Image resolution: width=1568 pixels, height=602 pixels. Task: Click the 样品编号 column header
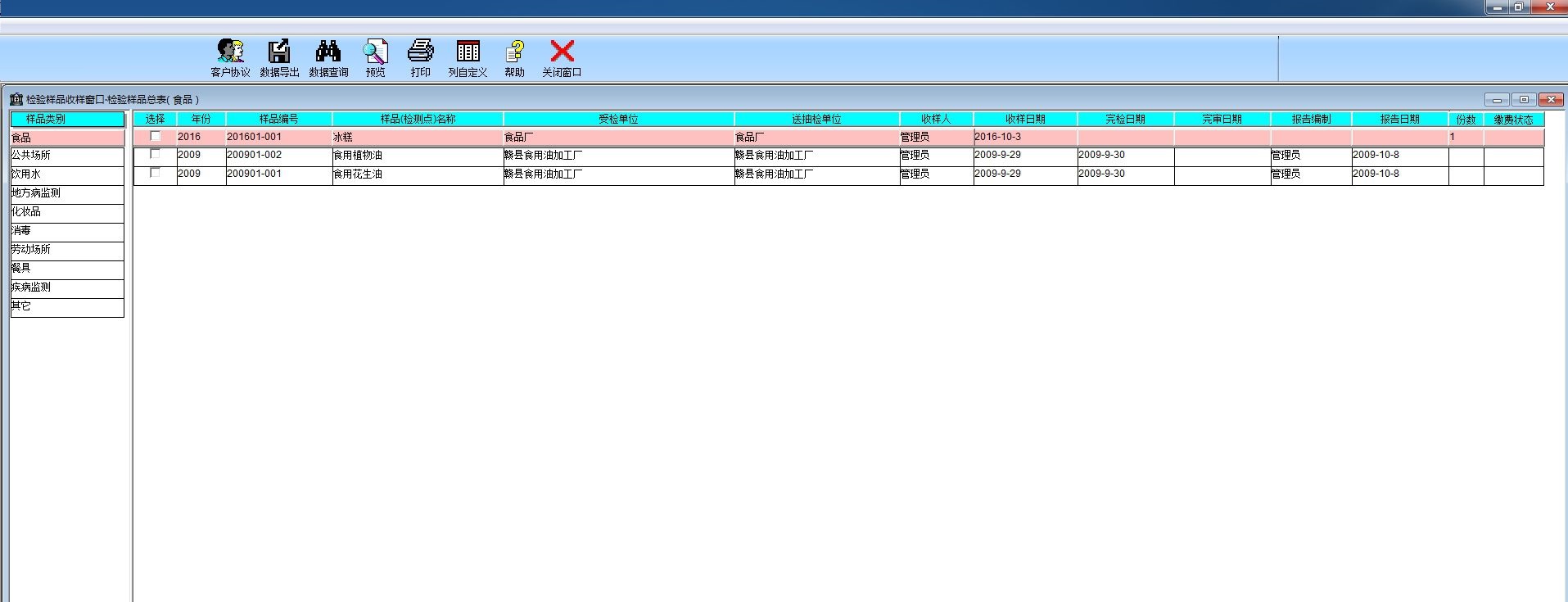click(x=279, y=119)
